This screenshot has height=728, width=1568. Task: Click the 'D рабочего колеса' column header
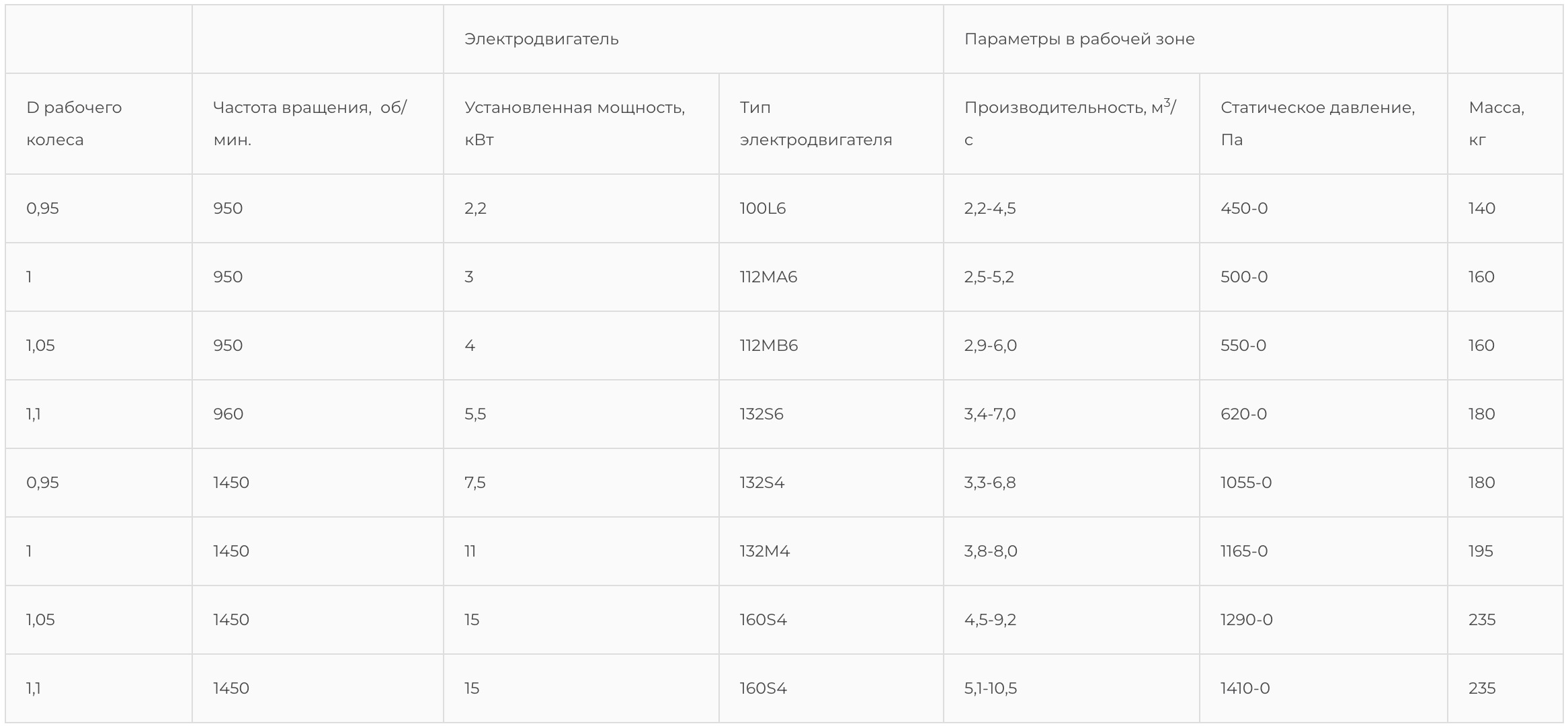click(74, 124)
